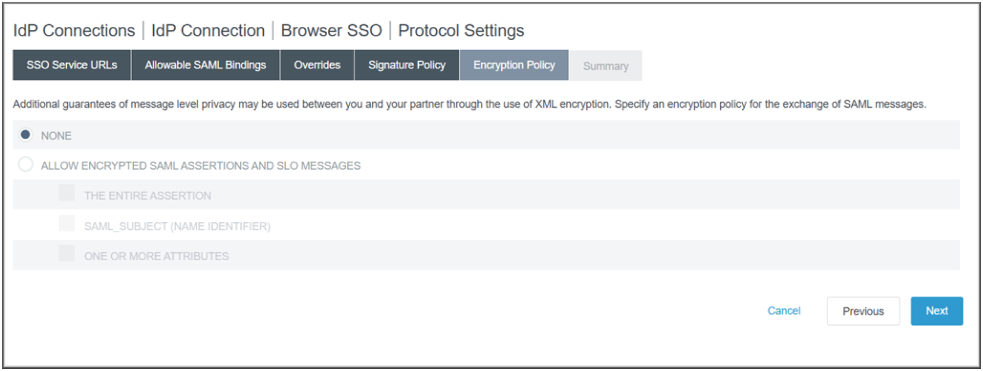Navigate to IdP Connections breadcrumb
This screenshot has width=983, height=371.
coord(74,31)
